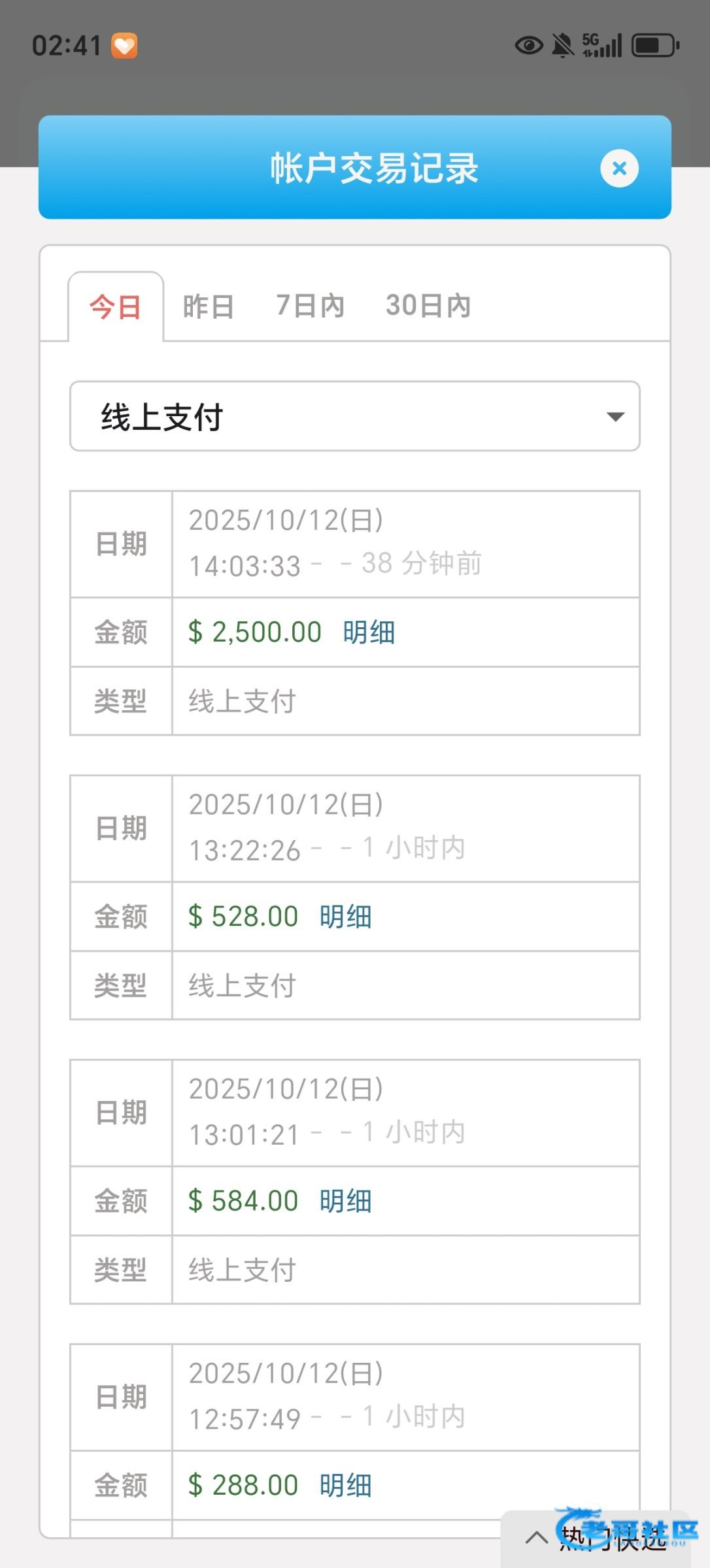Tap the muted notification bell icon
710x1568 pixels.
[x=563, y=46]
